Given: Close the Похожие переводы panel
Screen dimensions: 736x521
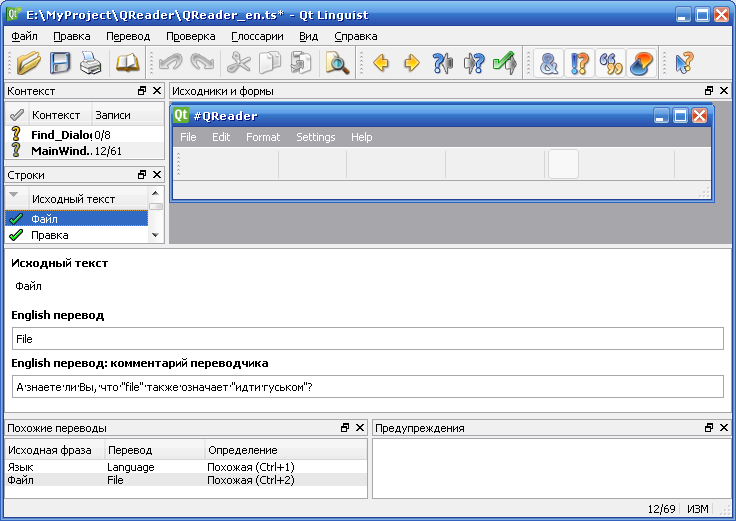Looking at the screenshot, I should click(360, 428).
